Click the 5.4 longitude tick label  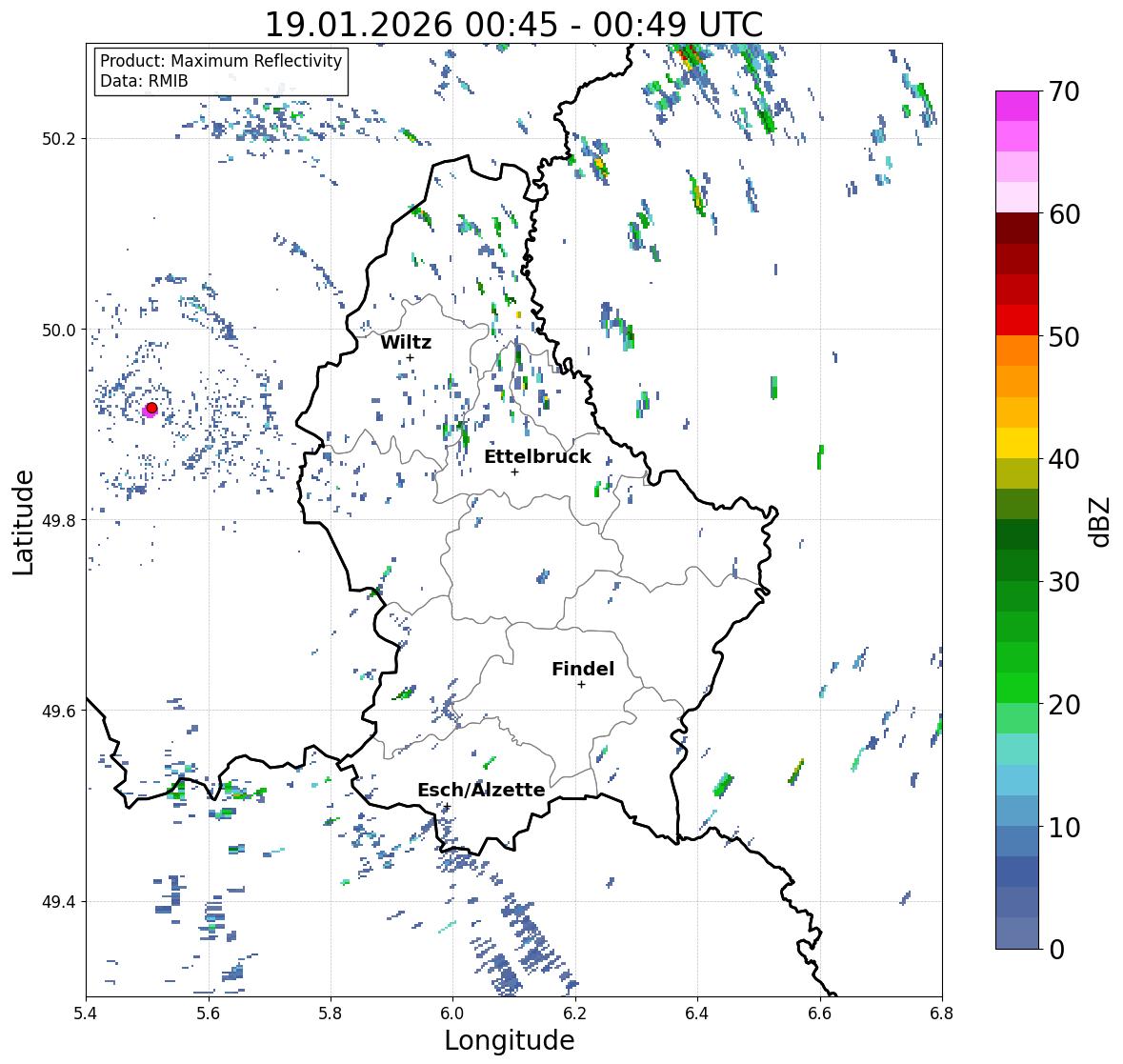tap(86, 1013)
